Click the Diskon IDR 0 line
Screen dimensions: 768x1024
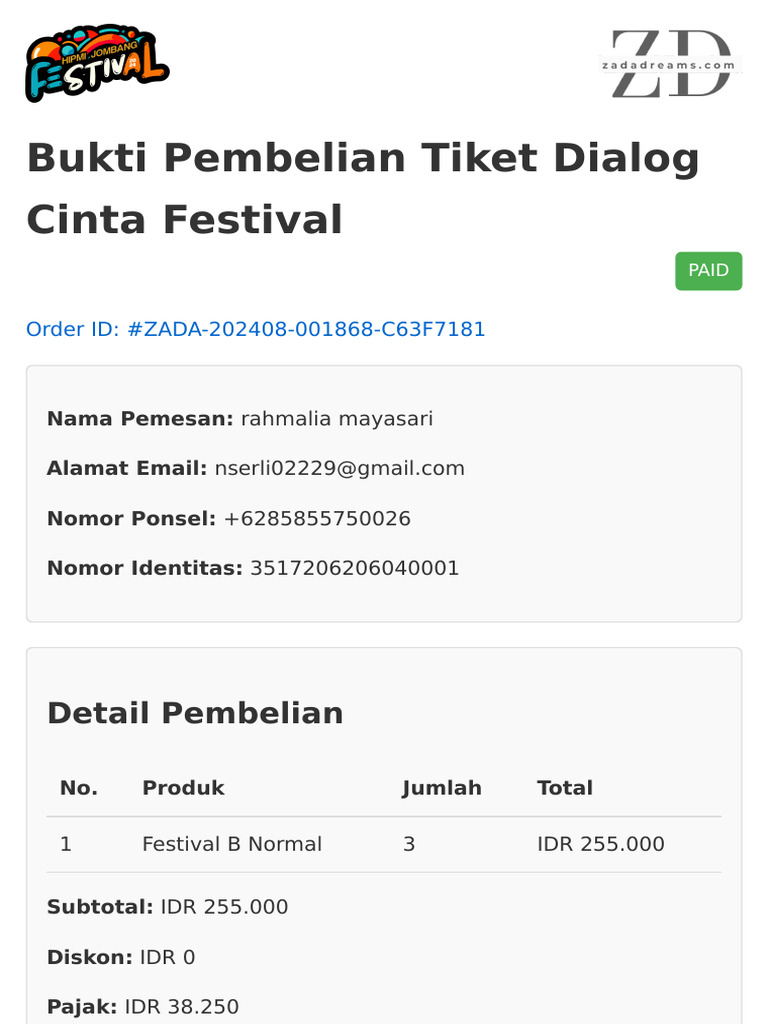tap(121, 957)
